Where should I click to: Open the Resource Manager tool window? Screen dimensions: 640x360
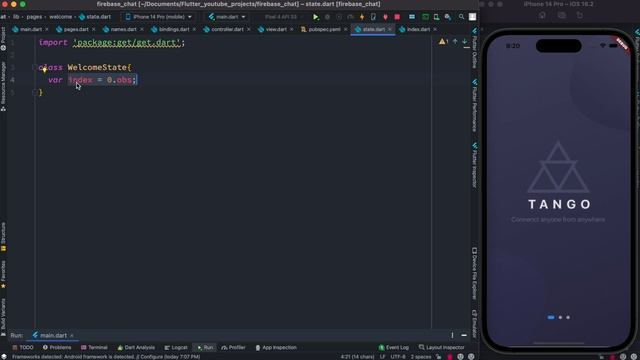pyautogui.click(x=3, y=86)
